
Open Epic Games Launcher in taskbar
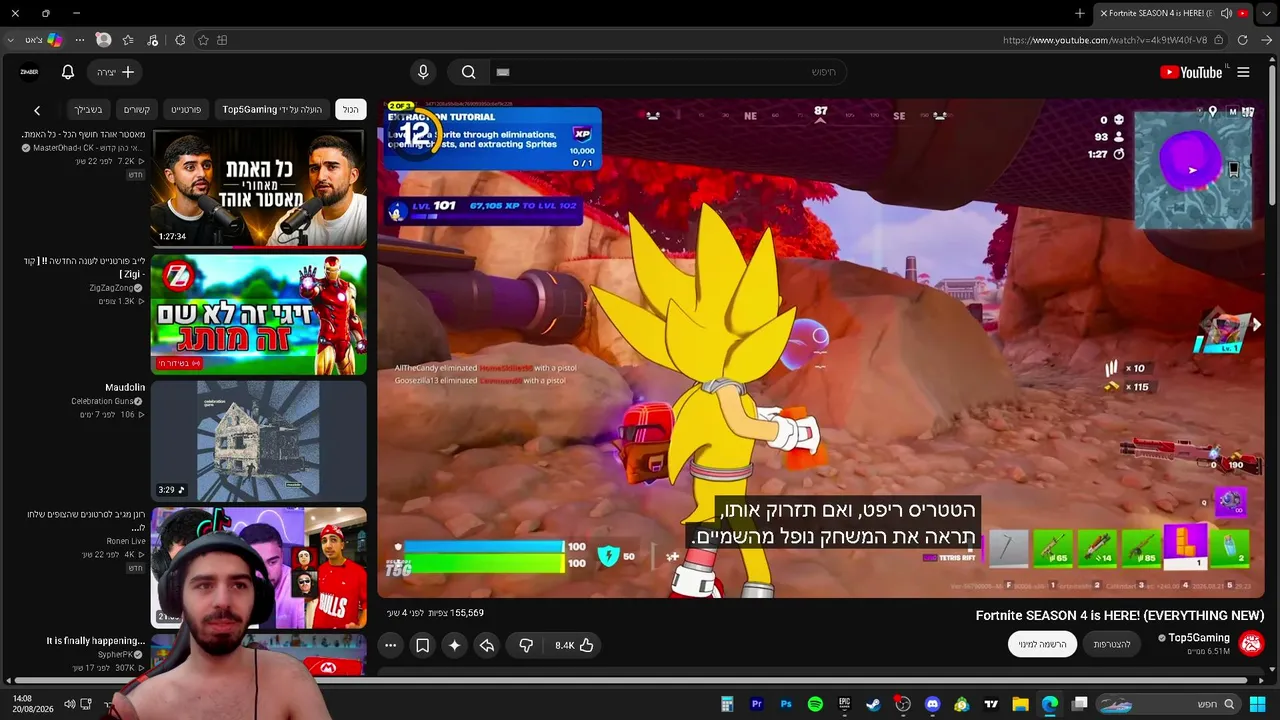click(x=844, y=704)
